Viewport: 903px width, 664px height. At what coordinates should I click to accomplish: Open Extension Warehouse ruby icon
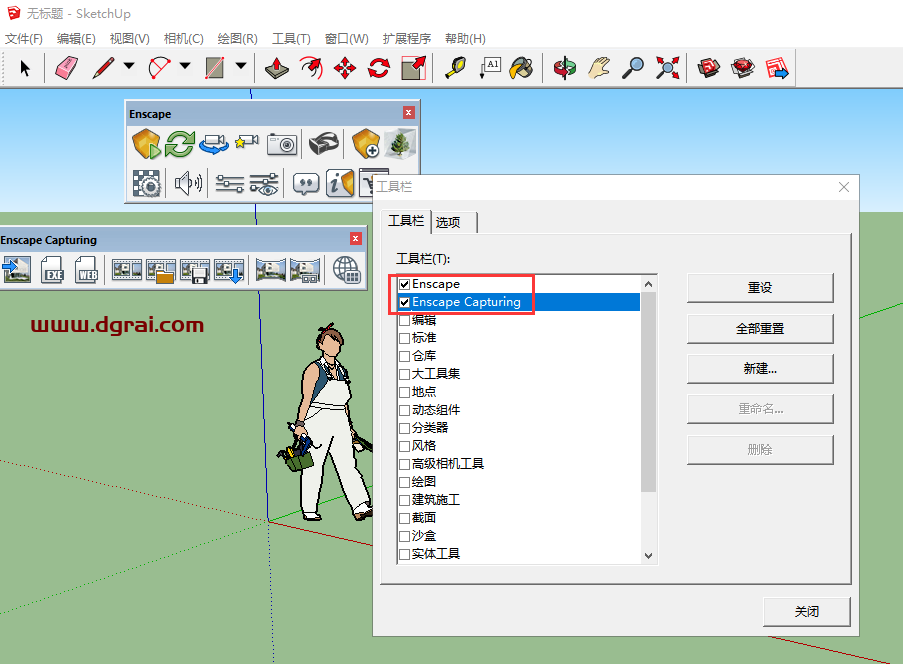pyautogui.click(x=743, y=68)
